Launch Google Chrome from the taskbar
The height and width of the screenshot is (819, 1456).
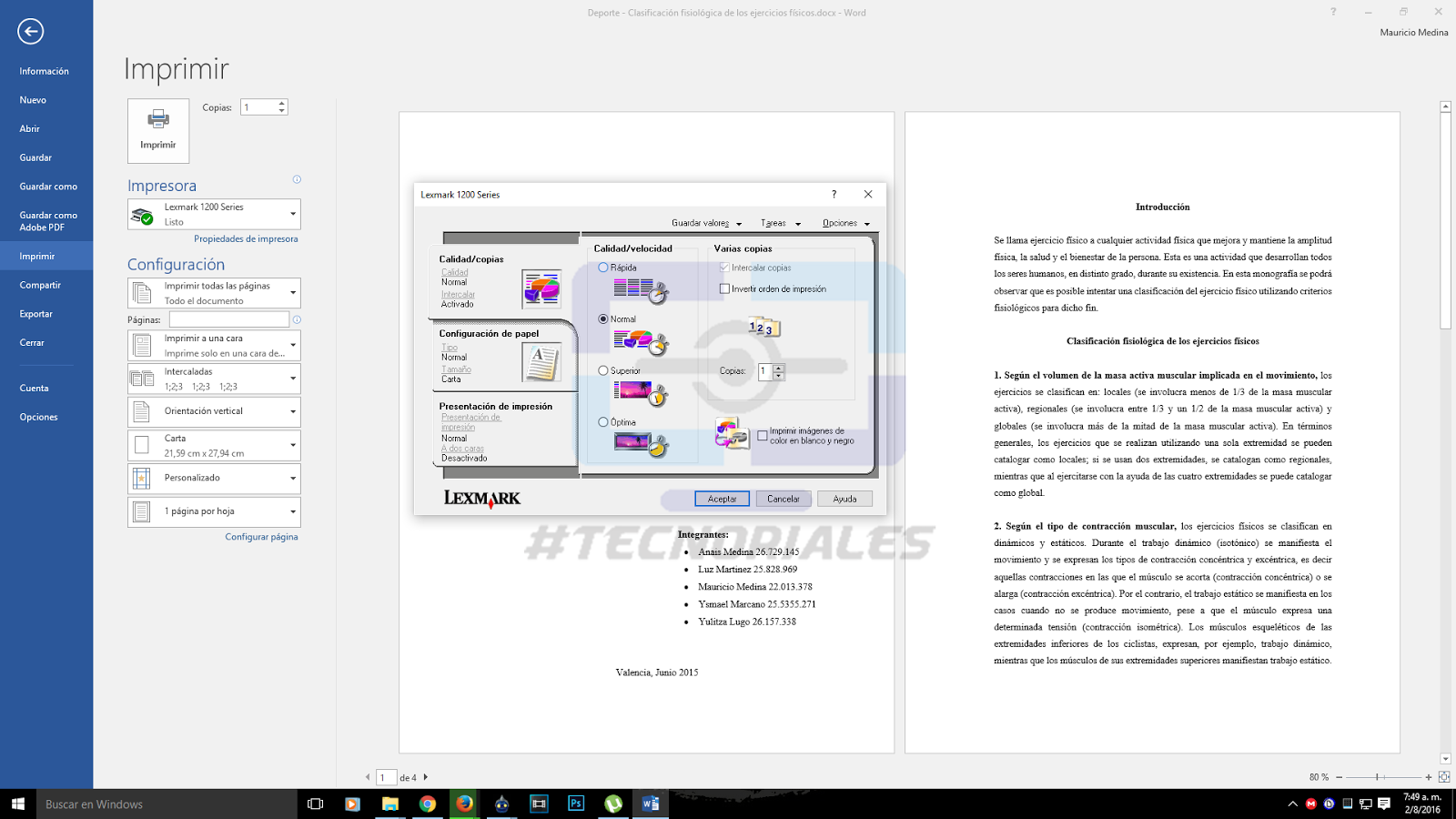click(428, 804)
